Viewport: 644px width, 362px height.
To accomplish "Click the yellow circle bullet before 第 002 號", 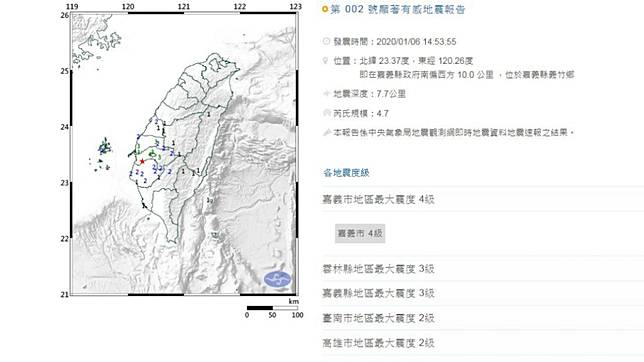I will point(325,9).
